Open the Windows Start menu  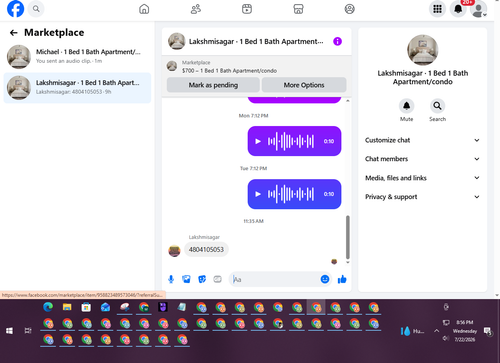click(x=9, y=331)
